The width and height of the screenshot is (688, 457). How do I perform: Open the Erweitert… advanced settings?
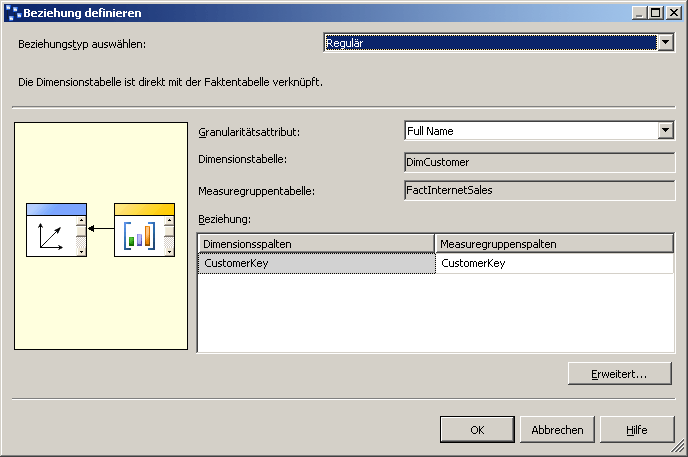[620, 373]
